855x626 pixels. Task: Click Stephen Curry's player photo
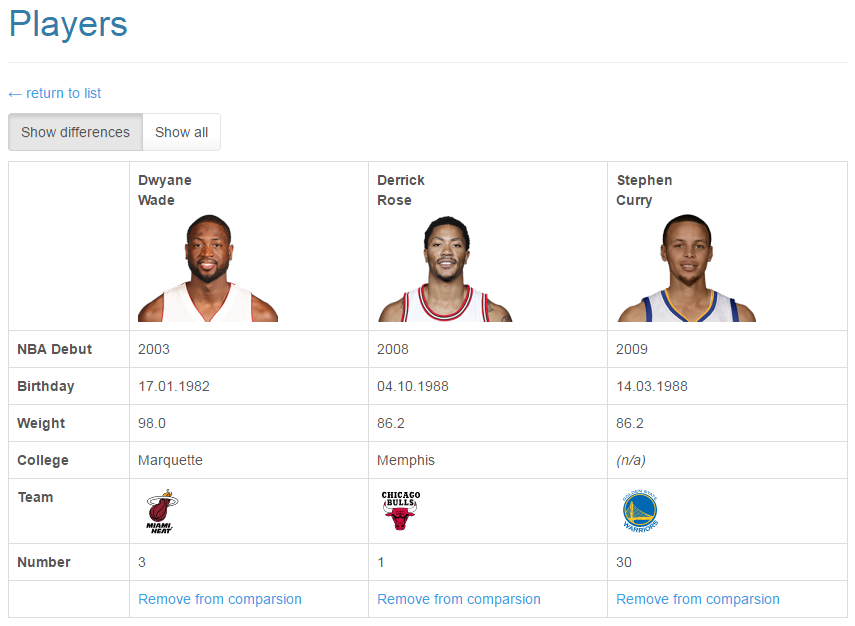pyautogui.click(x=685, y=265)
